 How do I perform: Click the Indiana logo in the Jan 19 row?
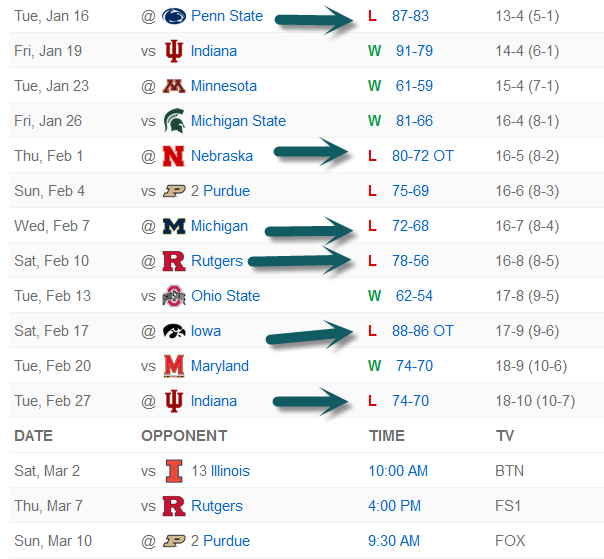[175, 51]
